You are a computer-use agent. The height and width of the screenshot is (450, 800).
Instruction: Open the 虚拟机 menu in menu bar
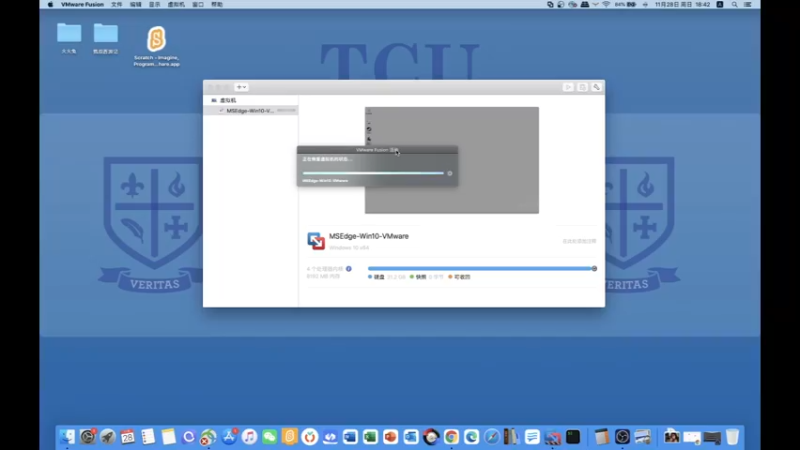tap(176, 4)
